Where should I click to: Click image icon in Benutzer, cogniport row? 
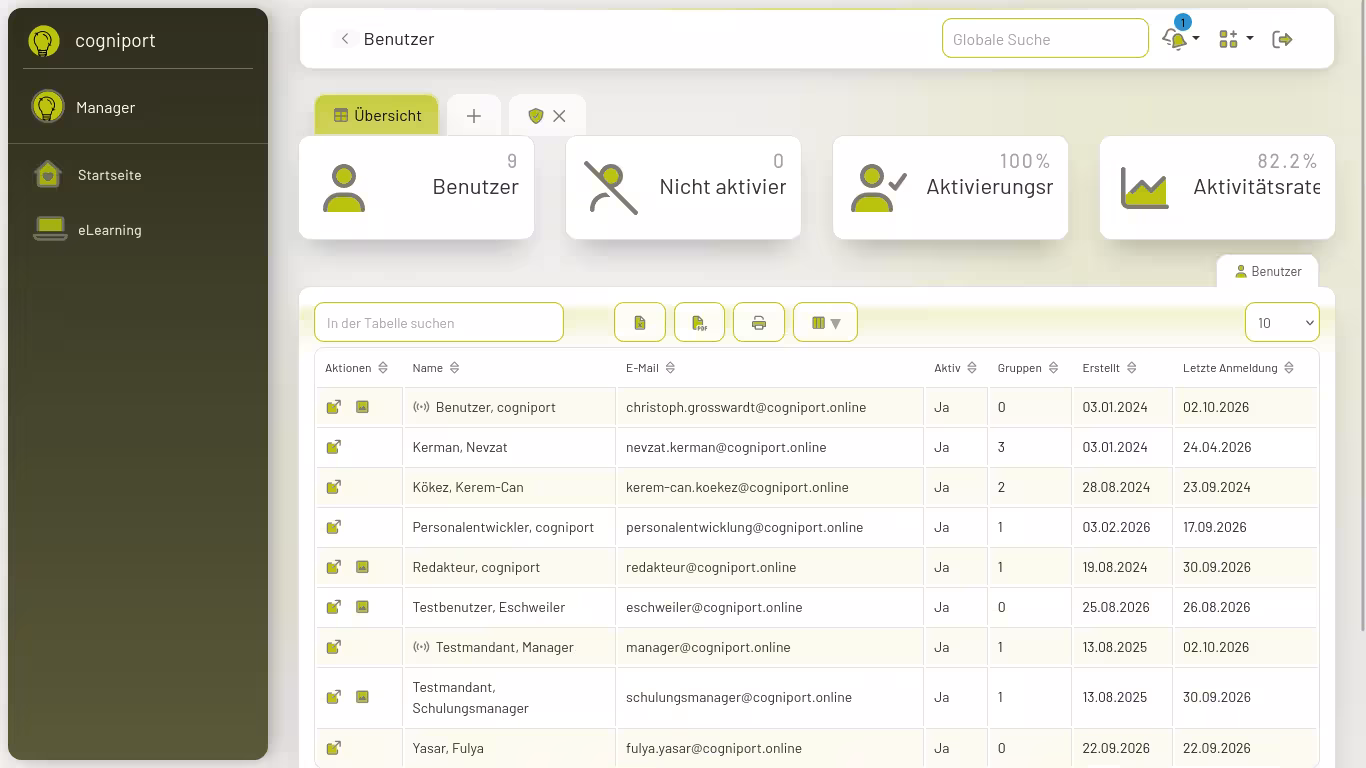coord(362,407)
